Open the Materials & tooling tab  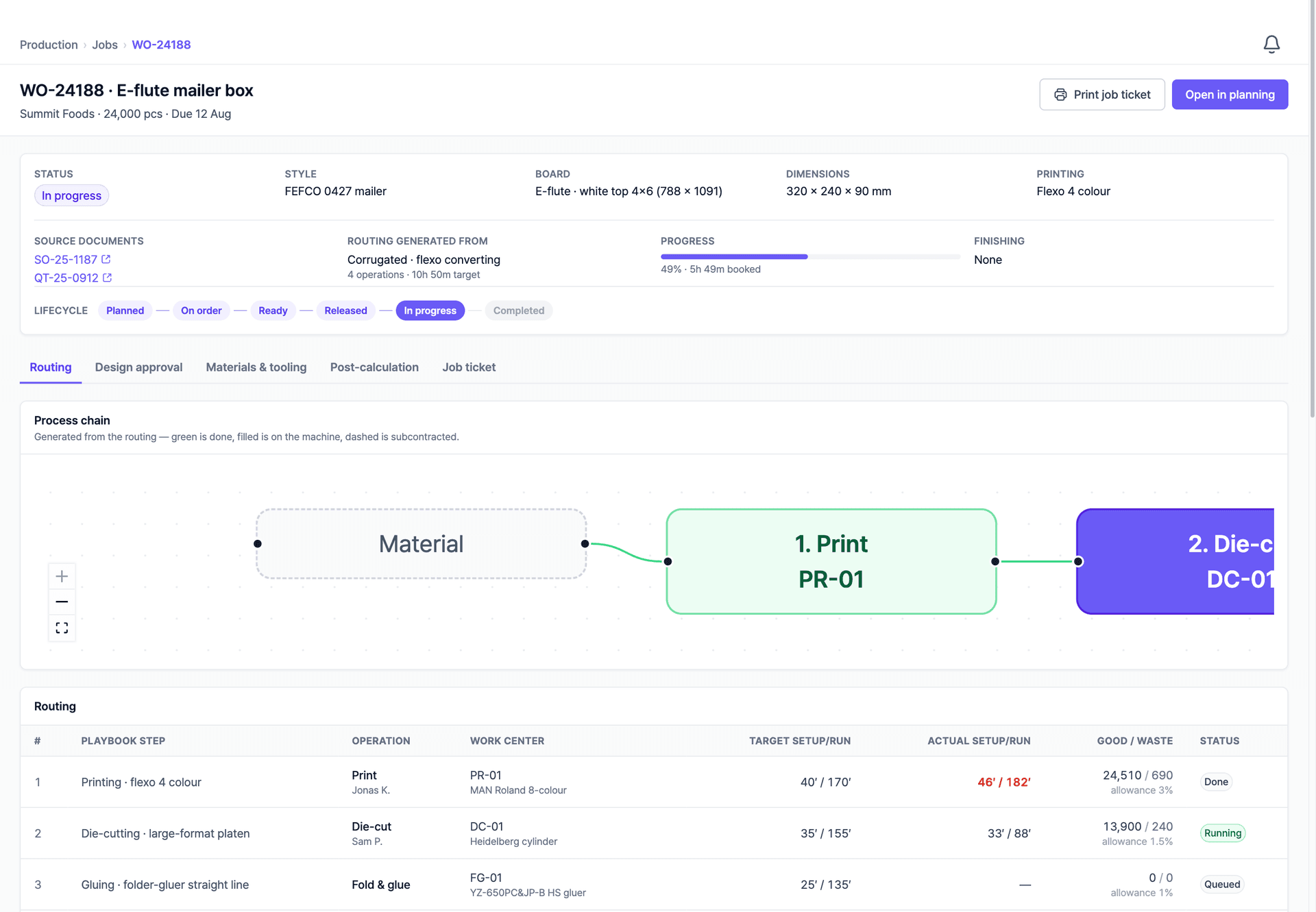click(256, 367)
